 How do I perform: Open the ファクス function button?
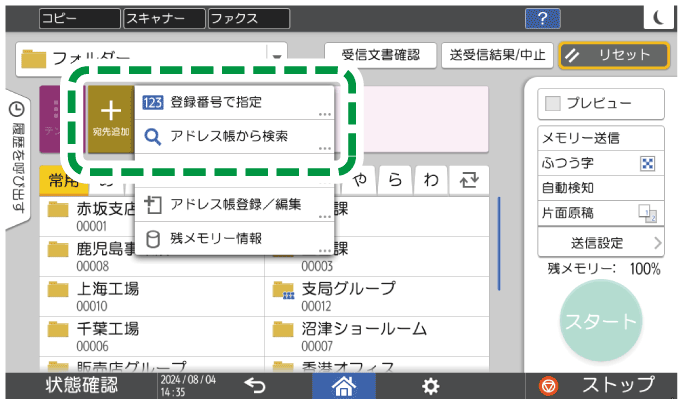249,19
